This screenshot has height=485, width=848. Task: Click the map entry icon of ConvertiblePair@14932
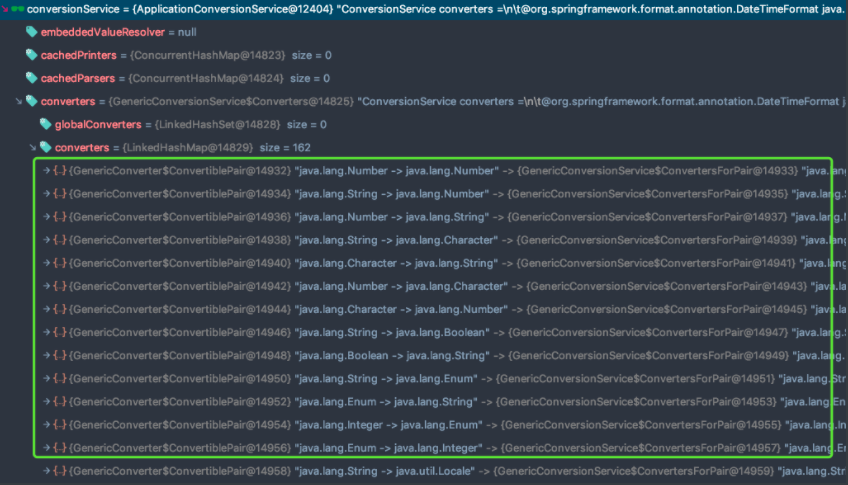point(59,170)
